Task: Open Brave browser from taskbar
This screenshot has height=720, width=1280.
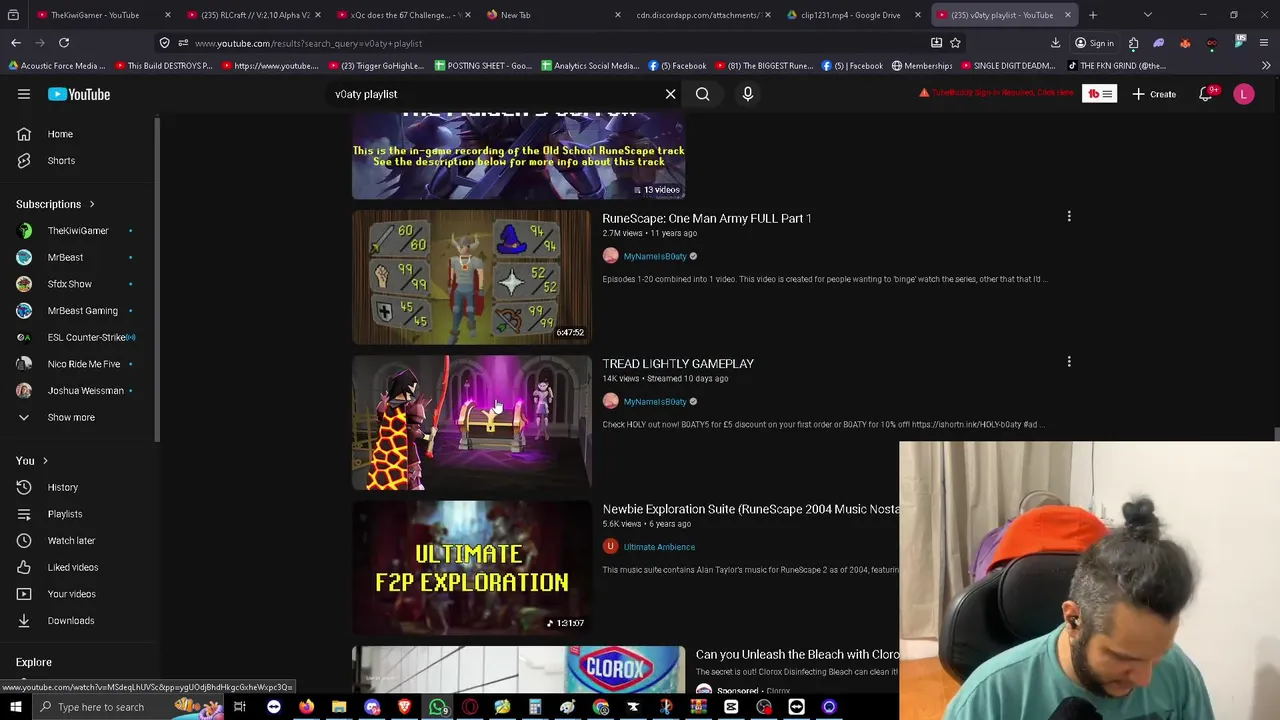Action: (x=405, y=707)
